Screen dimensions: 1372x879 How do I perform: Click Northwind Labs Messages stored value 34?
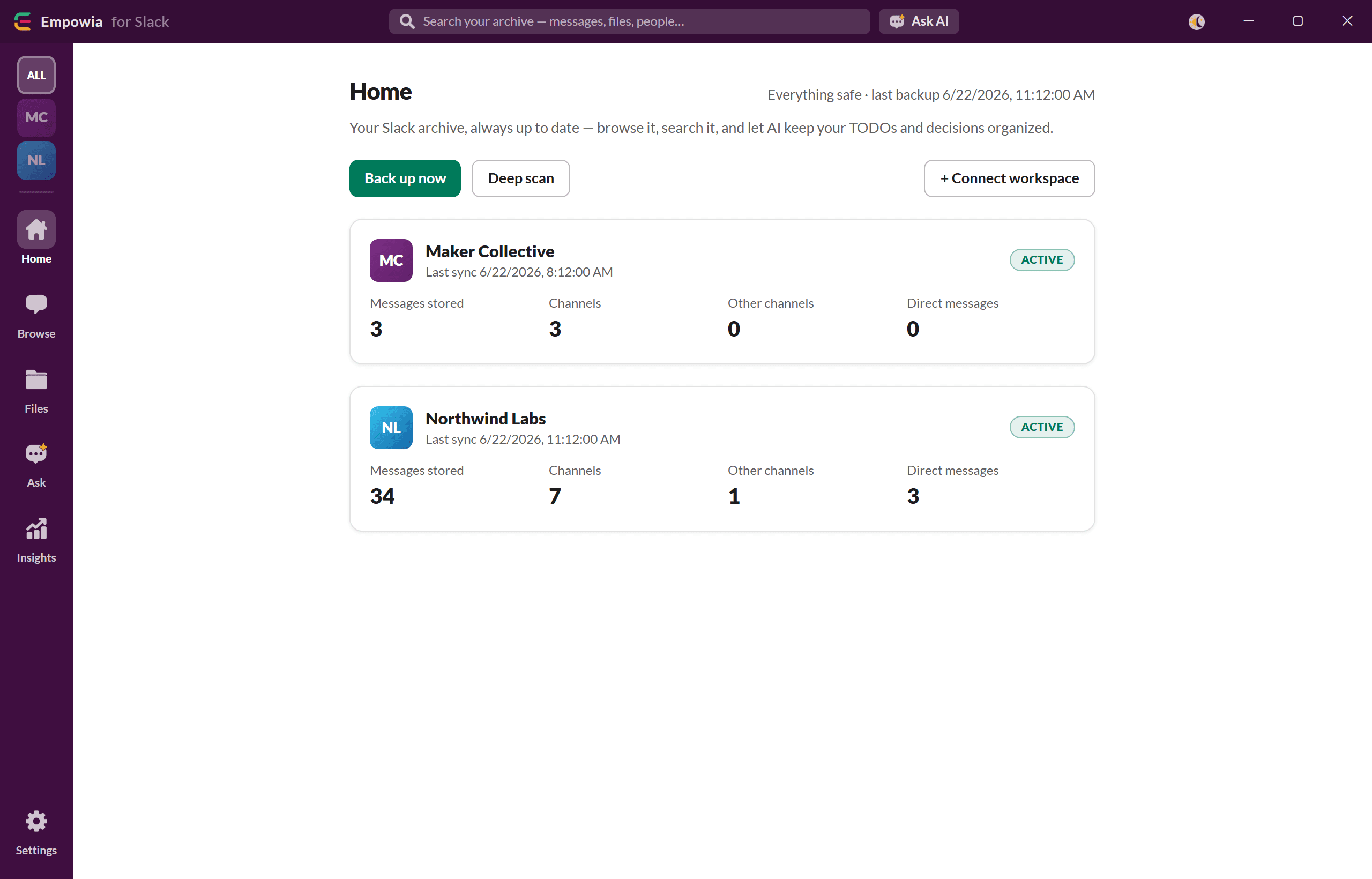pyautogui.click(x=382, y=496)
